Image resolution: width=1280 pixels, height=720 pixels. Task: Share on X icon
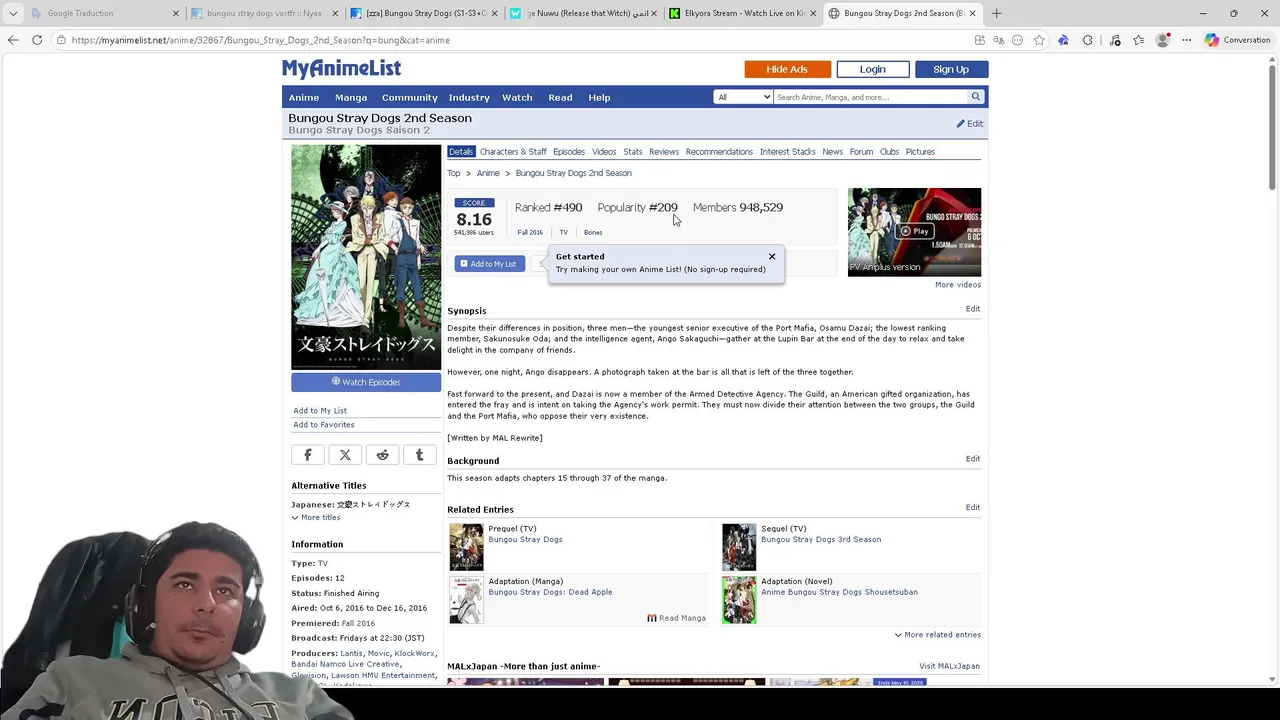pos(345,455)
